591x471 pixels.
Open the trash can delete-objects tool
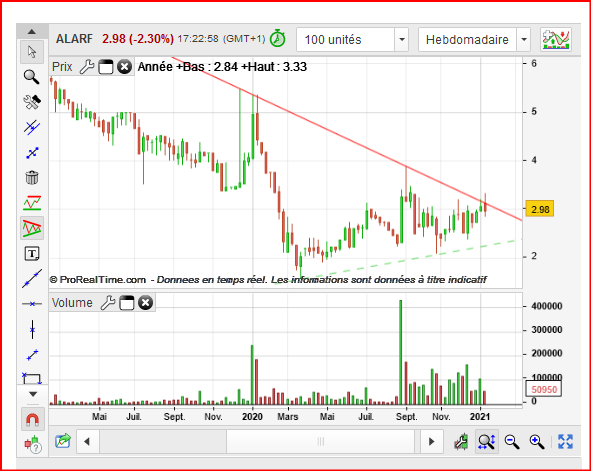[32, 177]
